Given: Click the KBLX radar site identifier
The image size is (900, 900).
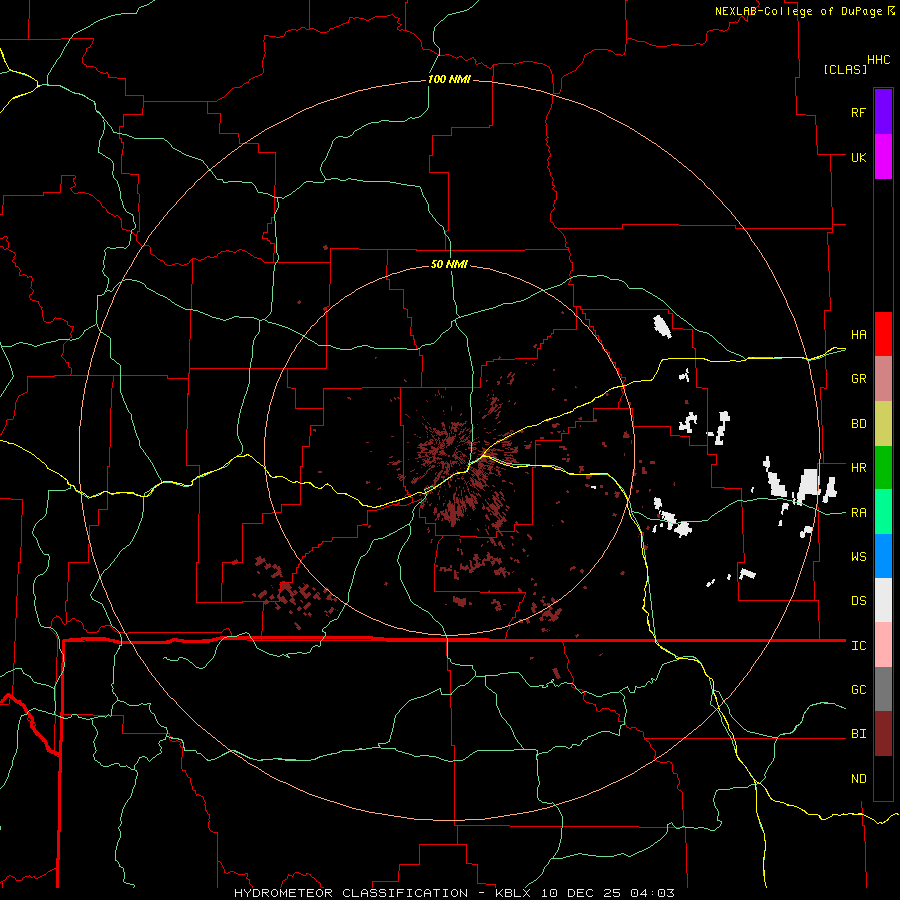Looking at the screenshot, I should point(513,893).
